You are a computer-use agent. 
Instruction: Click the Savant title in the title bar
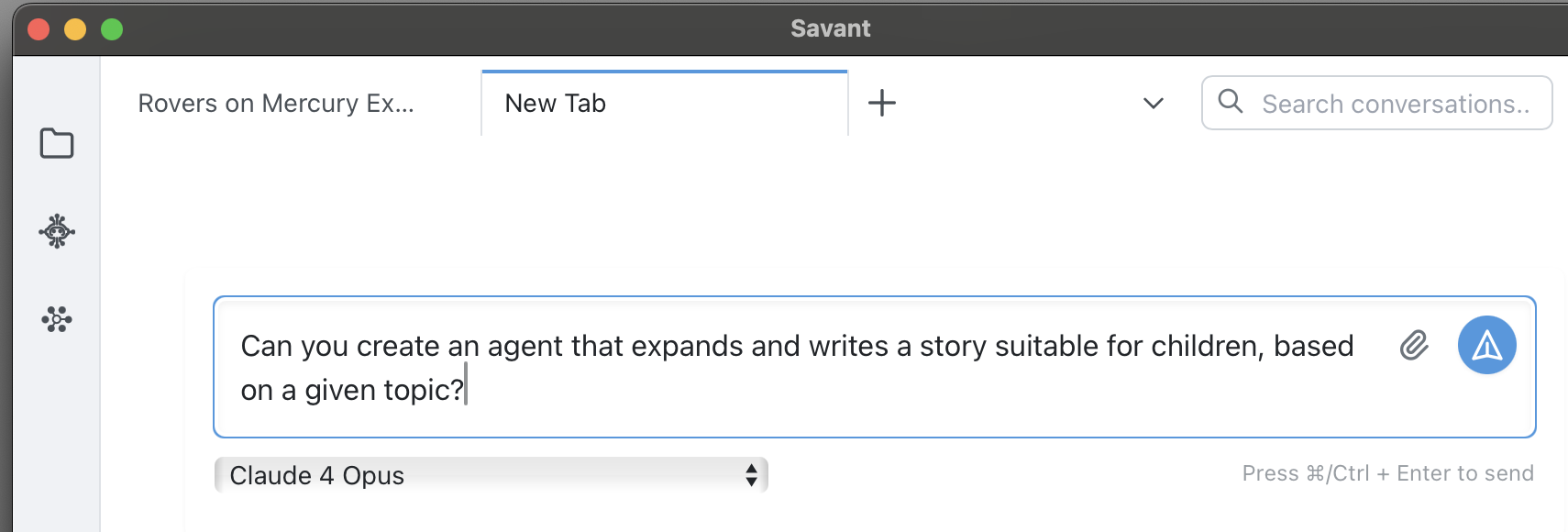830,28
